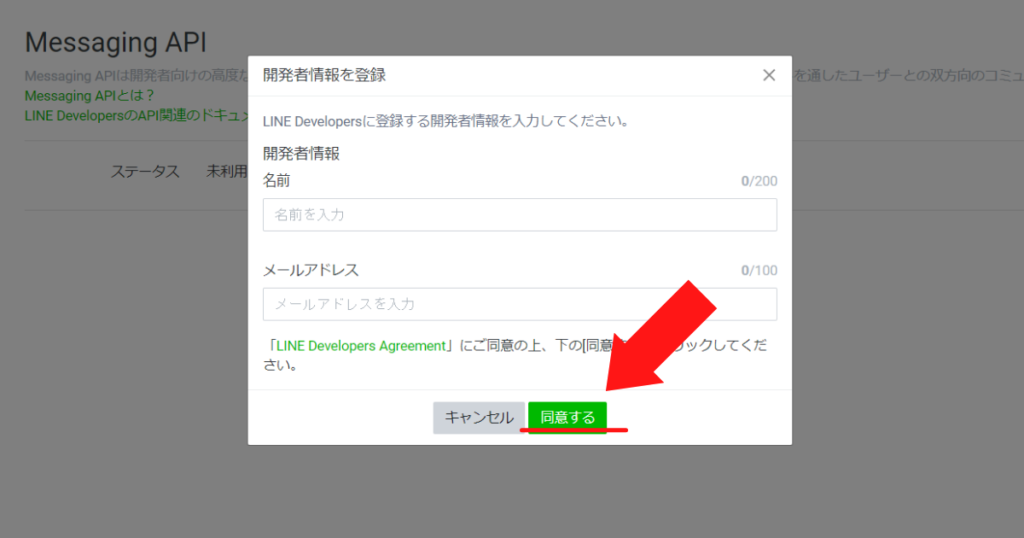Viewport: 1024px width, 538px height.
Task: Click the キャンセル cancel button
Action: [x=479, y=417]
